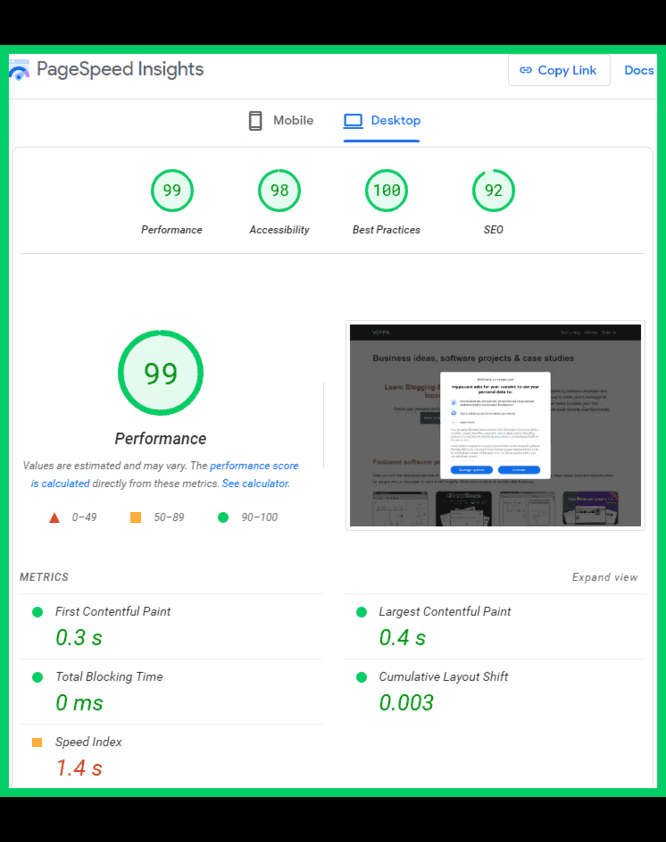
Task: Click the Cumulative Layout Shift metric label
Action: [443, 677]
